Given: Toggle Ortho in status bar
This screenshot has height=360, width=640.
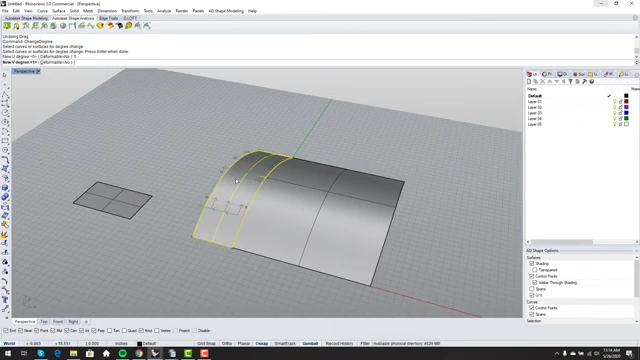Looking at the screenshot, I should 227,344.
